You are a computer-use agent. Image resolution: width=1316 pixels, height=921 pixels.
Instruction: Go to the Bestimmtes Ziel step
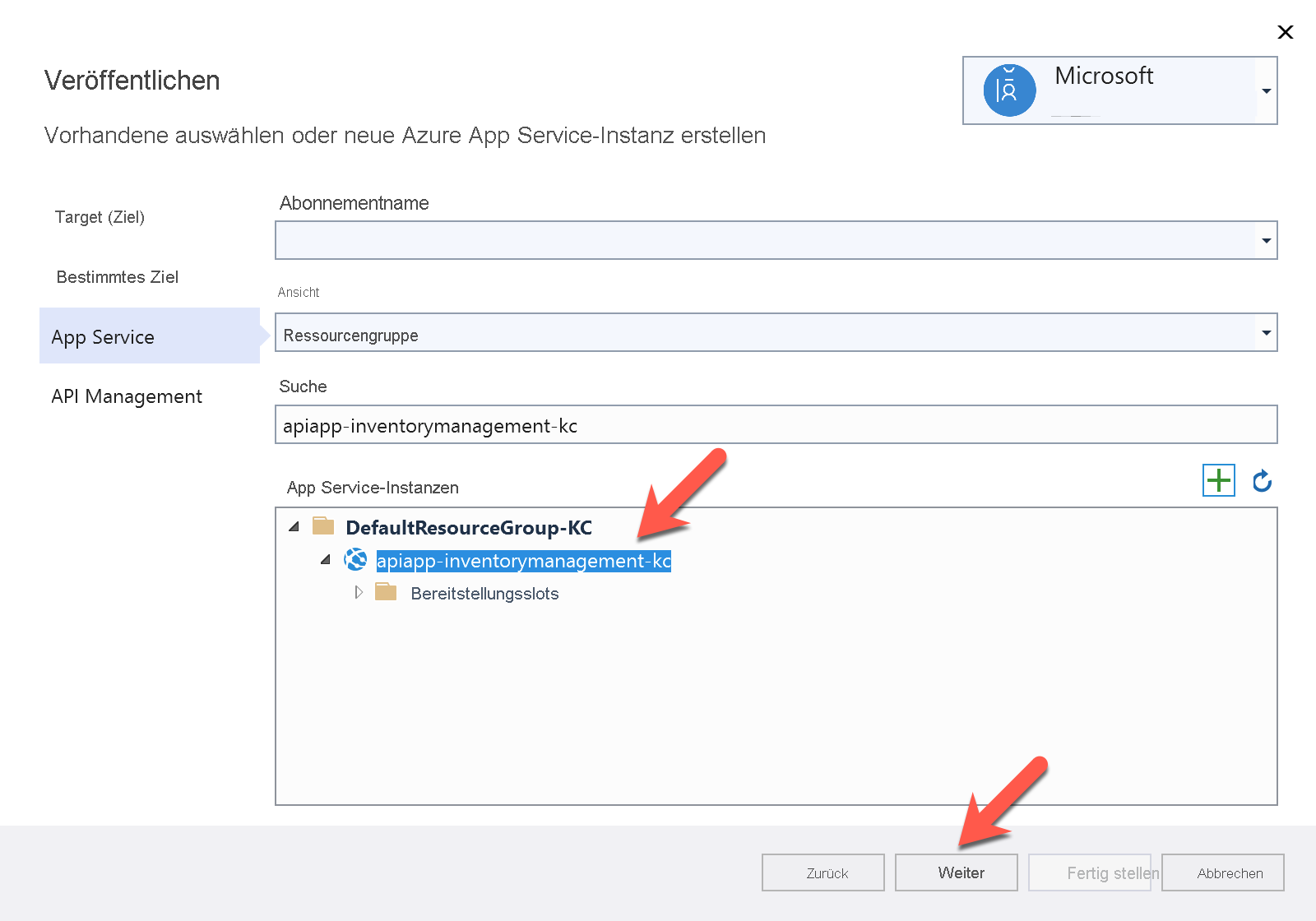click(x=118, y=277)
